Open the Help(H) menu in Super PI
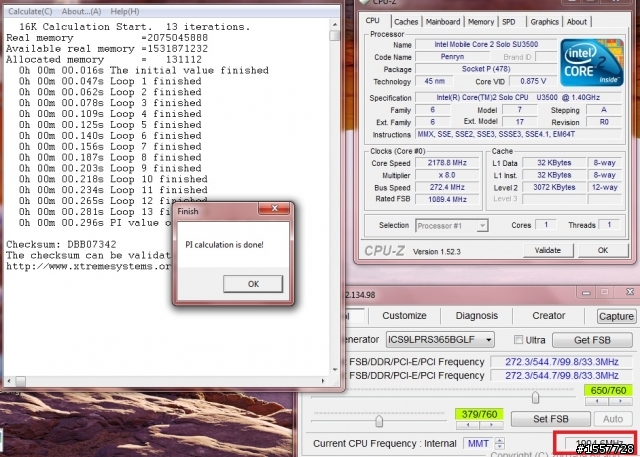Image resolution: width=640 pixels, height=457 pixels. click(x=125, y=11)
